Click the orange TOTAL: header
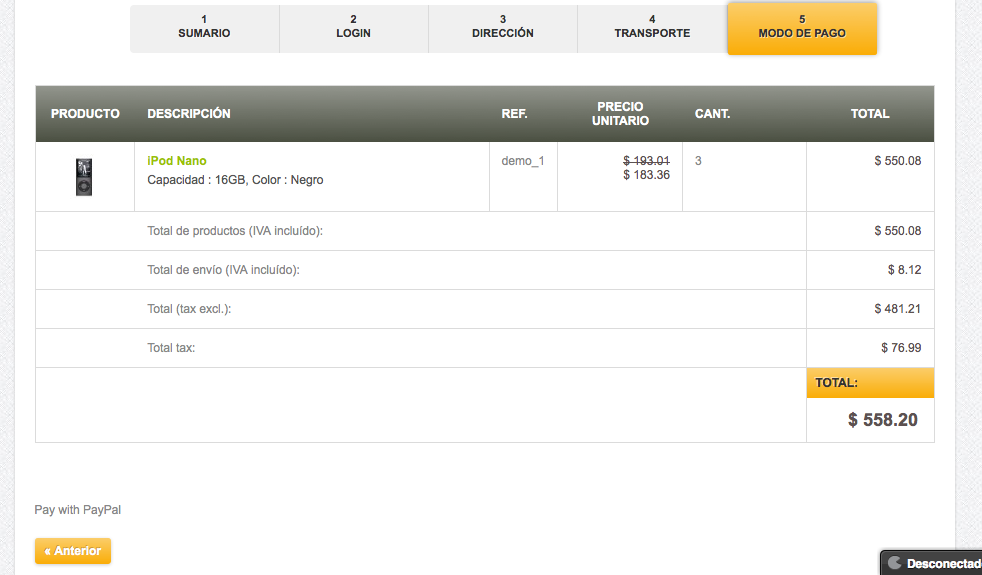982x575 pixels. [x=871, y=383]
